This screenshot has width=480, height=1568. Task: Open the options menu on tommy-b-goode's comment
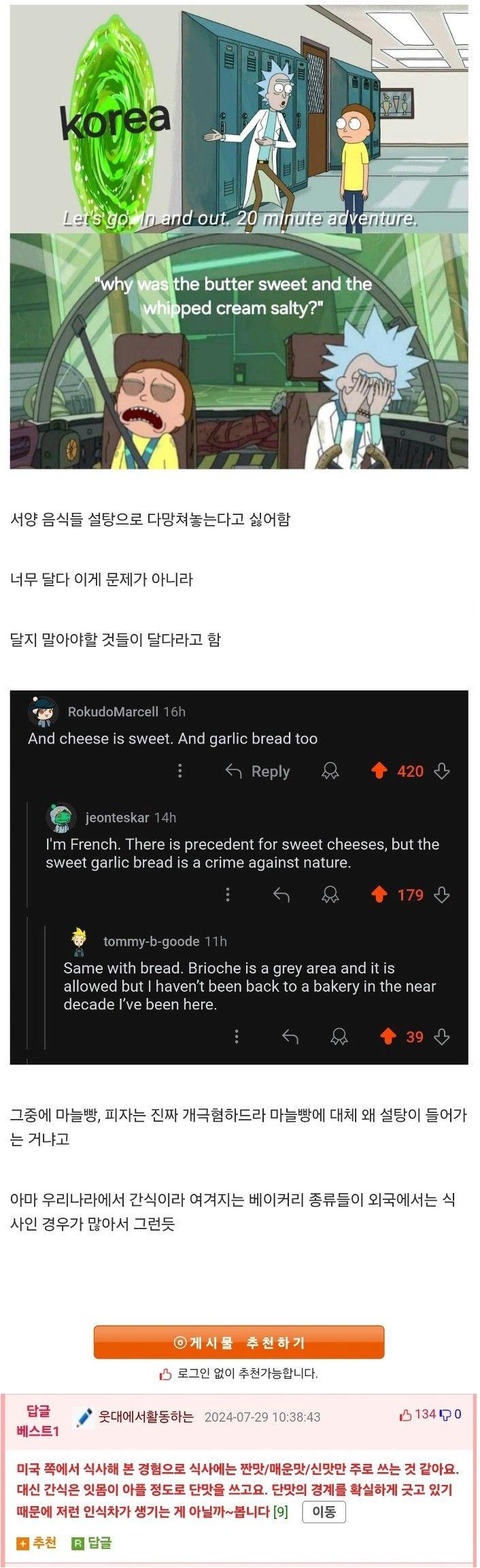pyautogui.click(x=237, y=1037)
